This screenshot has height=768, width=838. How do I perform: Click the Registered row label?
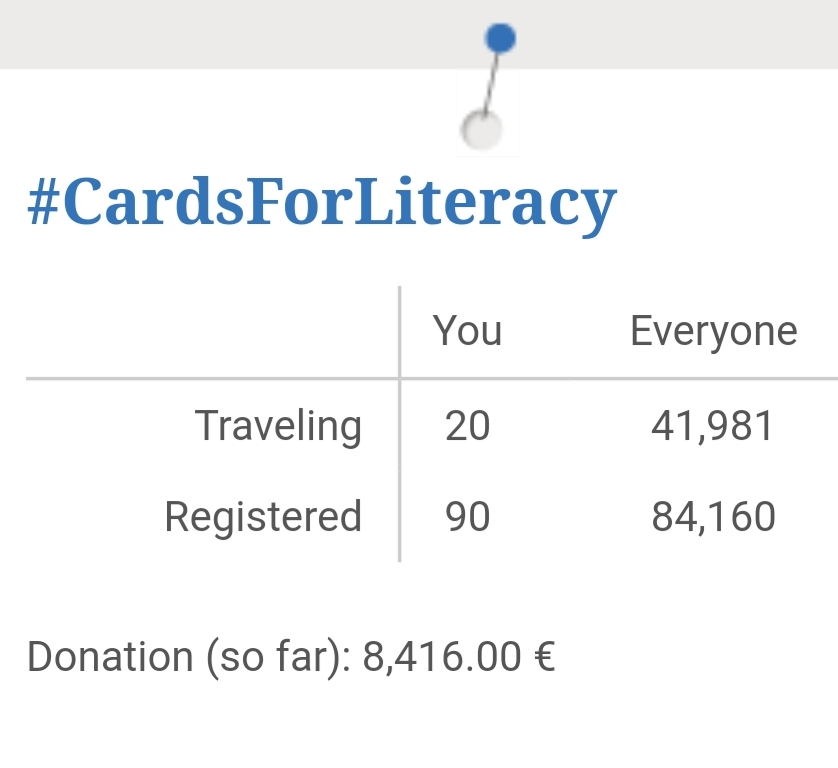point(263,517)
